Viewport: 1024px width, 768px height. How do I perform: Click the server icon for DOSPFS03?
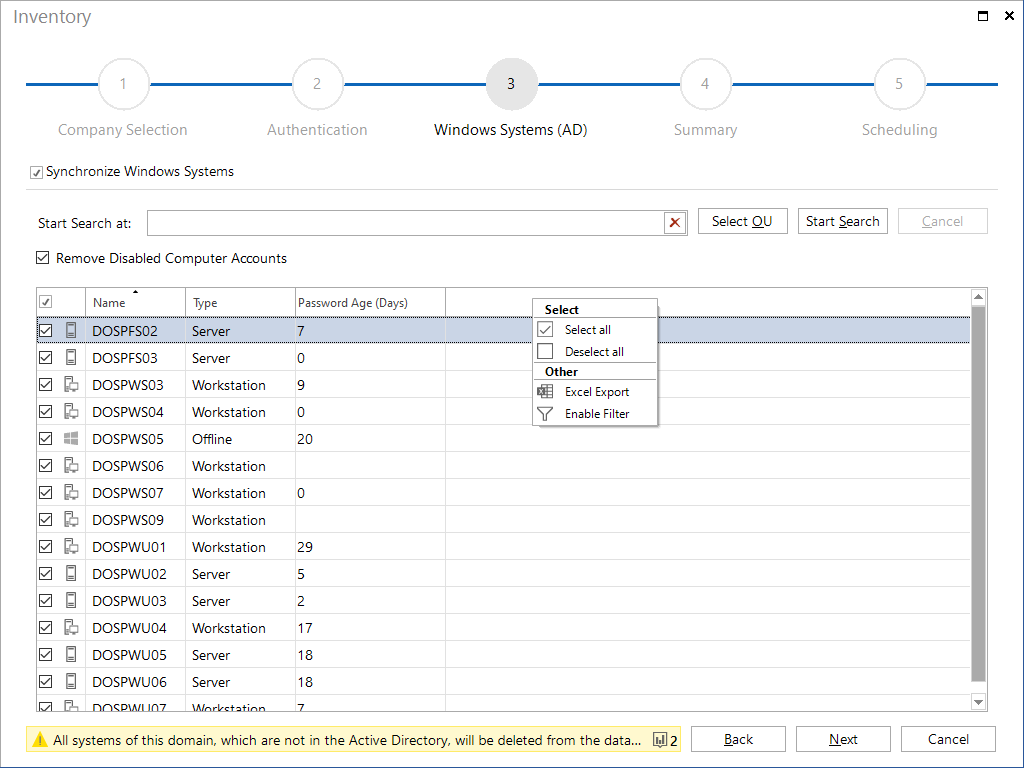tap(71, 357)
